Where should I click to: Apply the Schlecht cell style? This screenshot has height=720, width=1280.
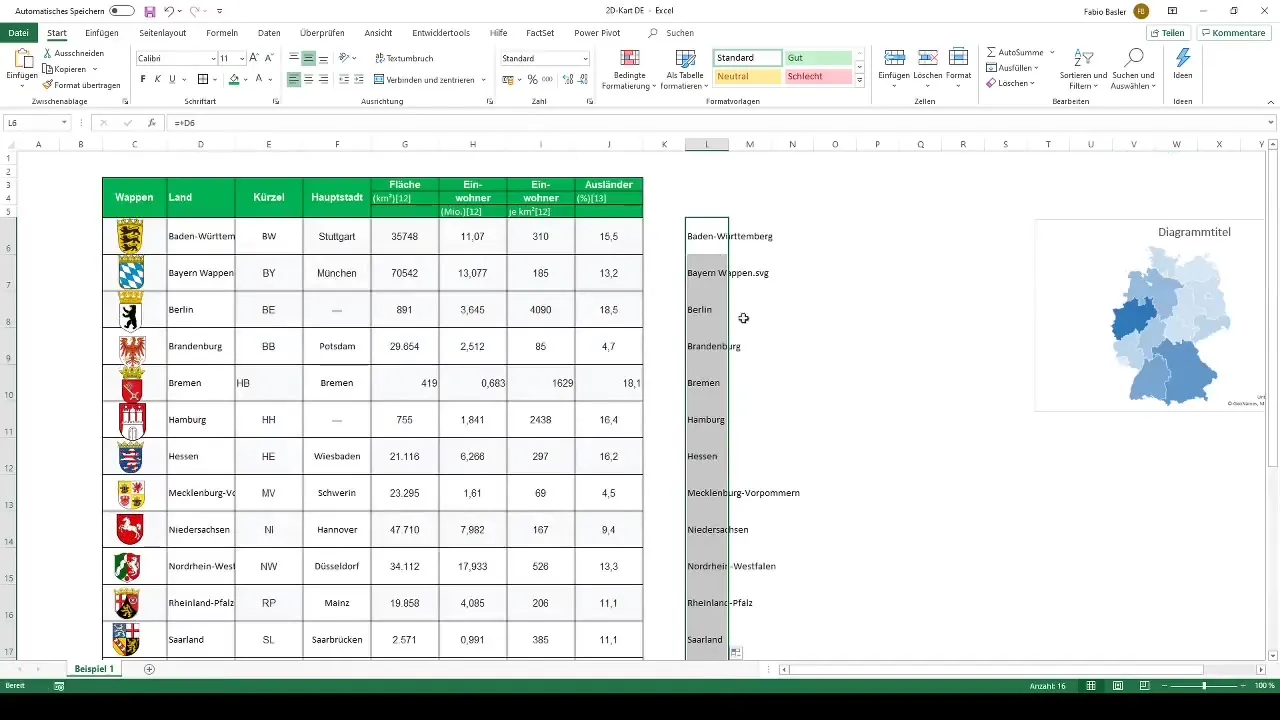(818, 76)
